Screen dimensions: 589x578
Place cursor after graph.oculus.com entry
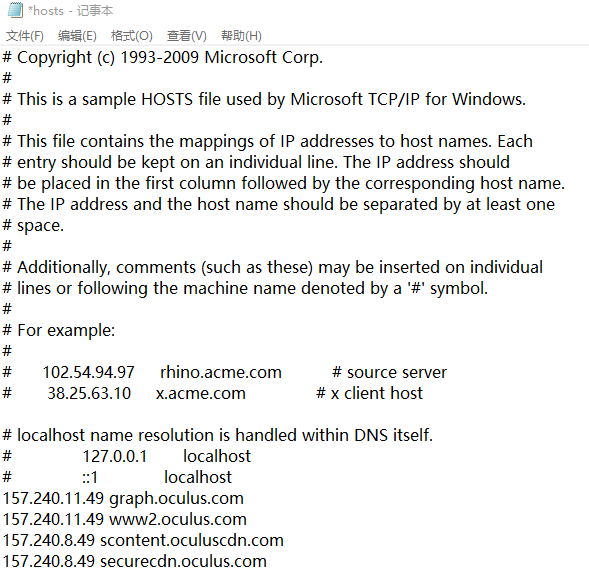pos(245,498)
